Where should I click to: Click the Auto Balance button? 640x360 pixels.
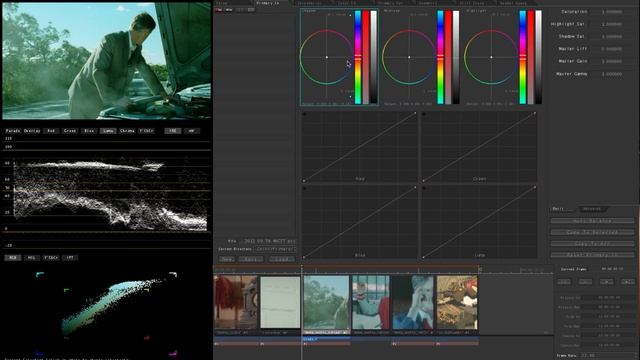pos(593,221)
